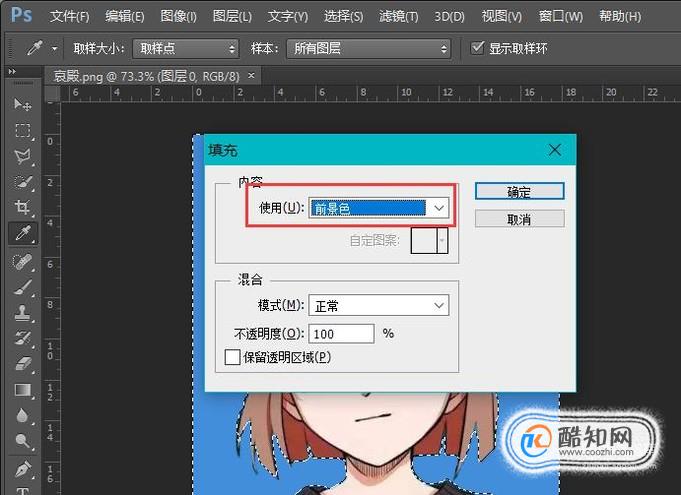Click the Photoshop Ps logo

pos(21,15)
